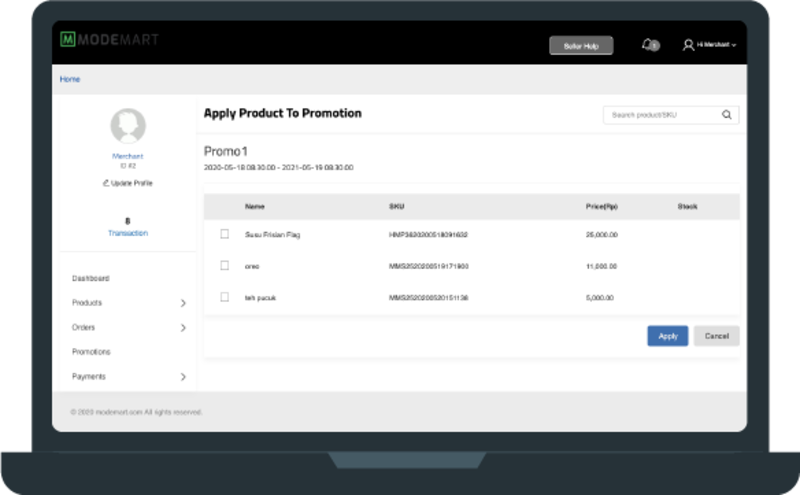Open the Hi Merchant dropdown
This screenshot has height=495, width=800.
(x=716, y=45)
